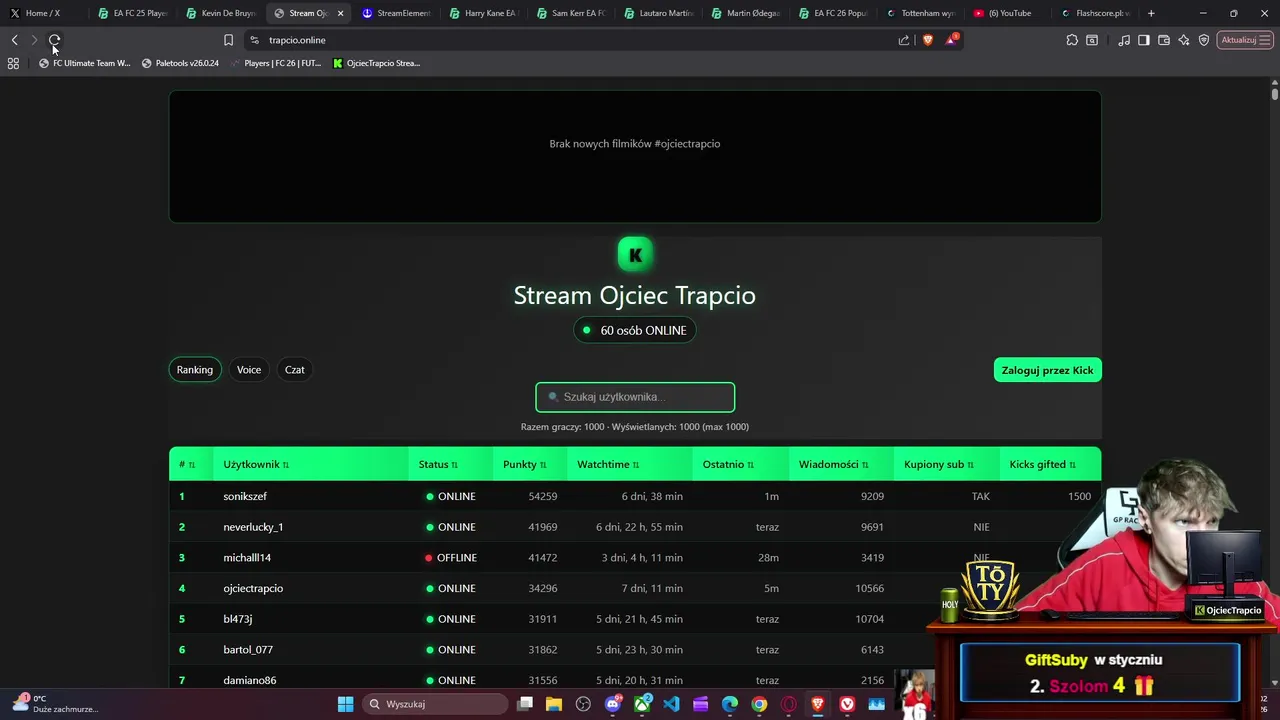Click the green Kick logo above the title
The width and height of the screenshot is (1280, 720).
635,255
